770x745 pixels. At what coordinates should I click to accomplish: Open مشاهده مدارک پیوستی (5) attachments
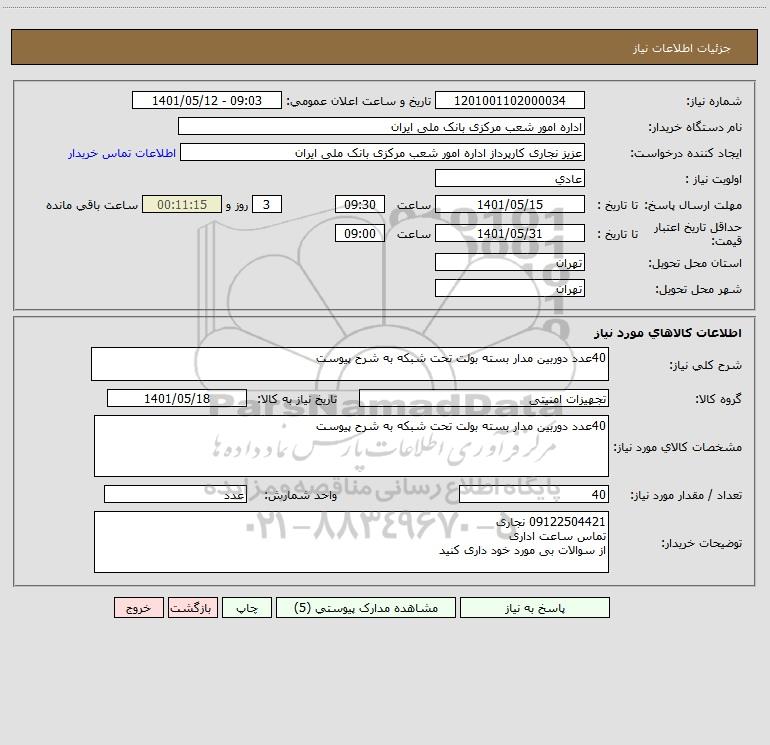tap(366, 607)
